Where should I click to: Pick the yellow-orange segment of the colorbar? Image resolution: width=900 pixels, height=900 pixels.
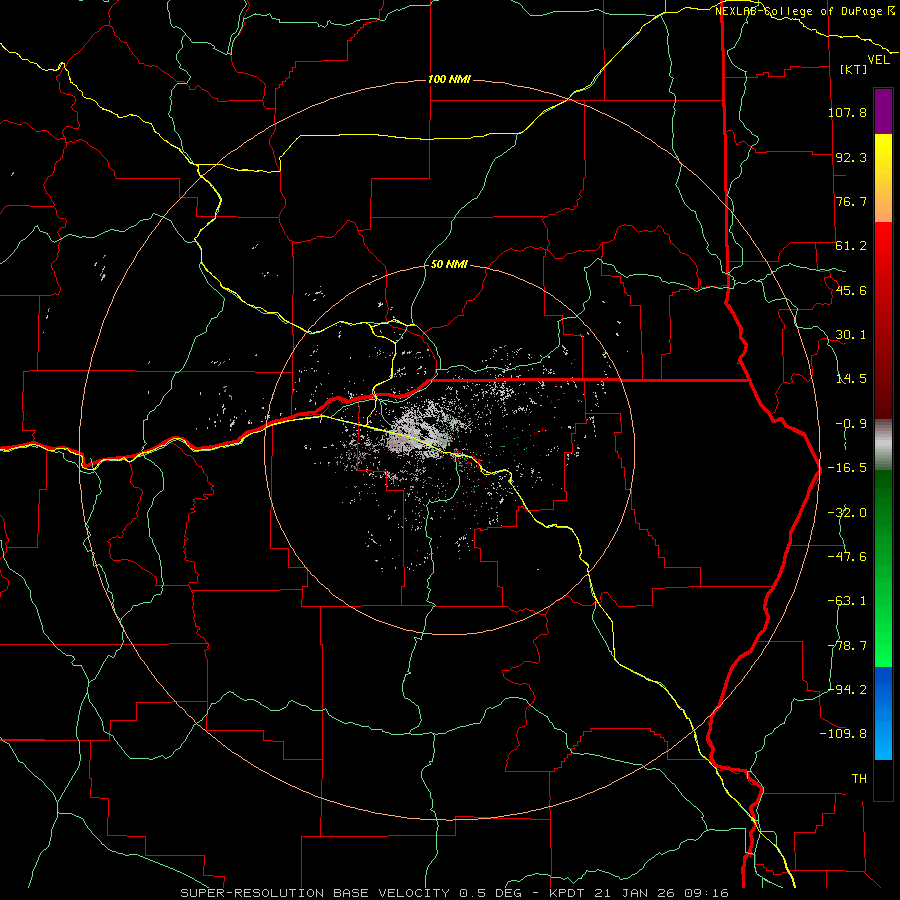(883, 178)
